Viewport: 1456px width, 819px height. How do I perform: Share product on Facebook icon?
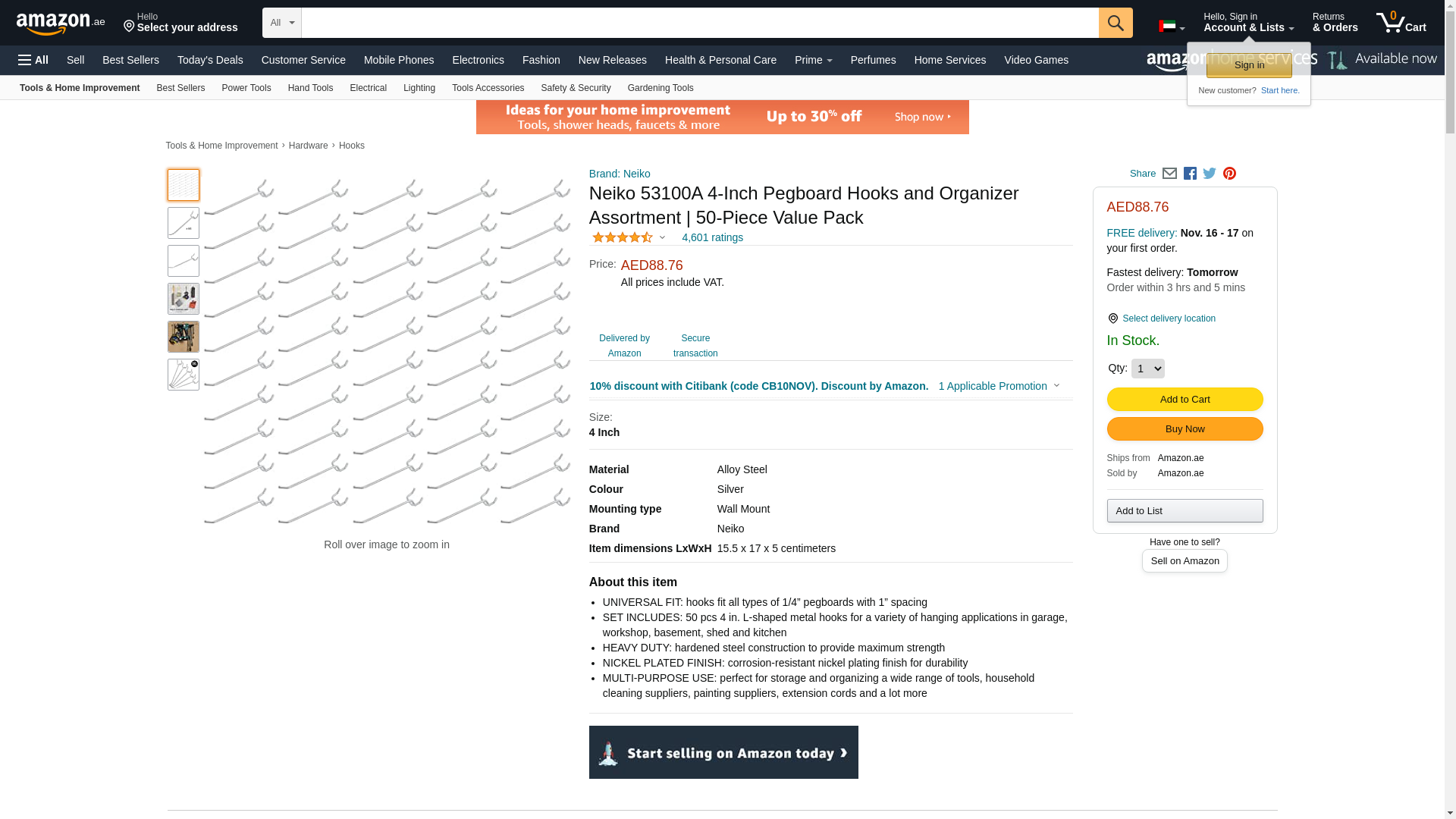[x=1190, y=174]
